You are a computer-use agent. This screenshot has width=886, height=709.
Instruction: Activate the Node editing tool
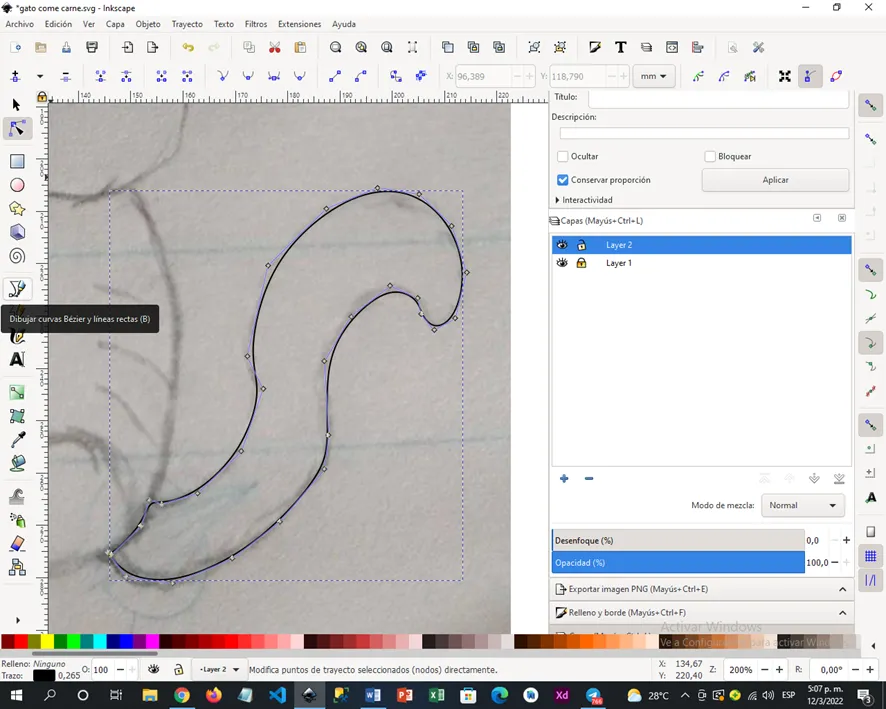[17, 129]
